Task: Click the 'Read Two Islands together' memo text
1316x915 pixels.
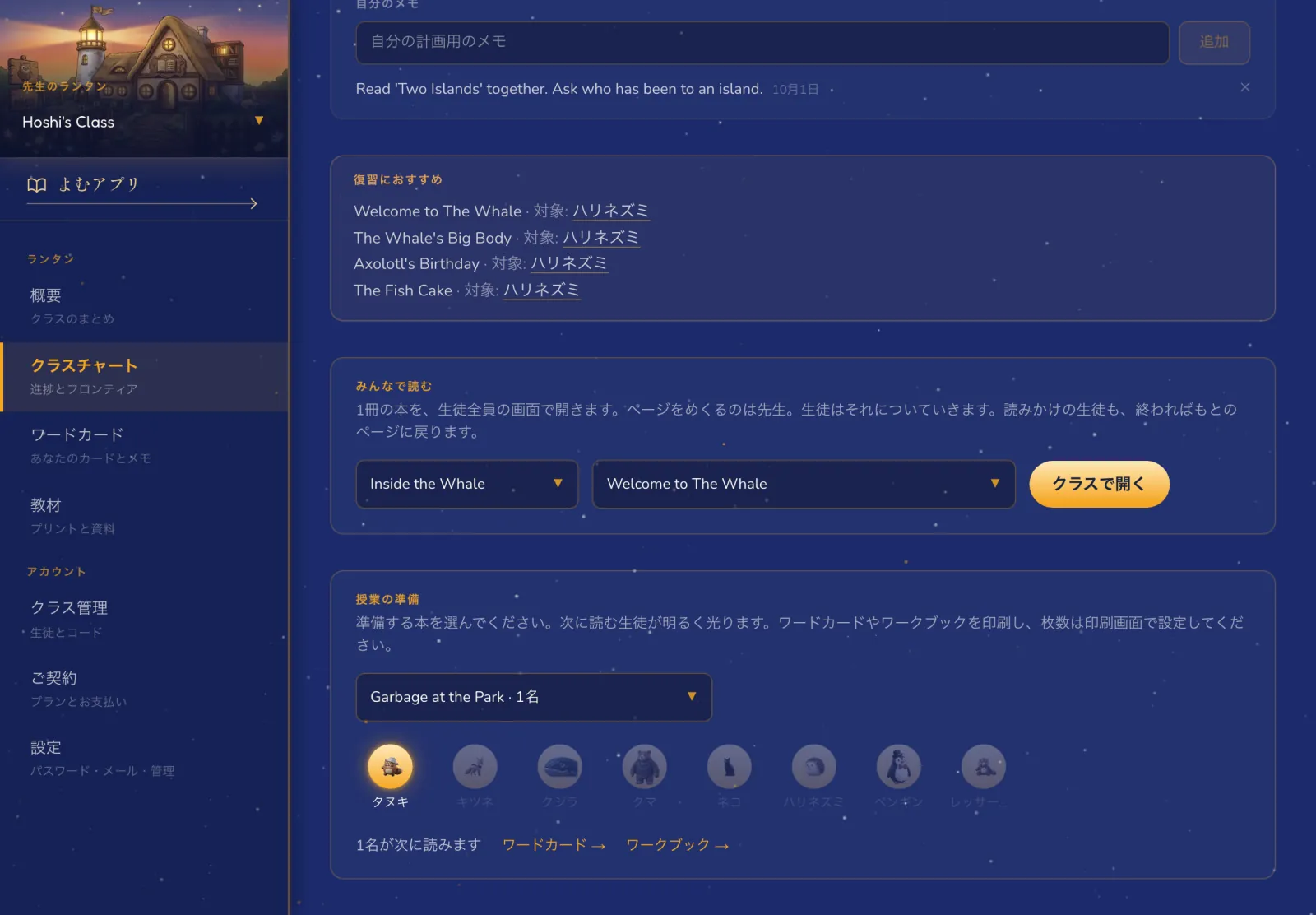Action: (x=559, y=89)
